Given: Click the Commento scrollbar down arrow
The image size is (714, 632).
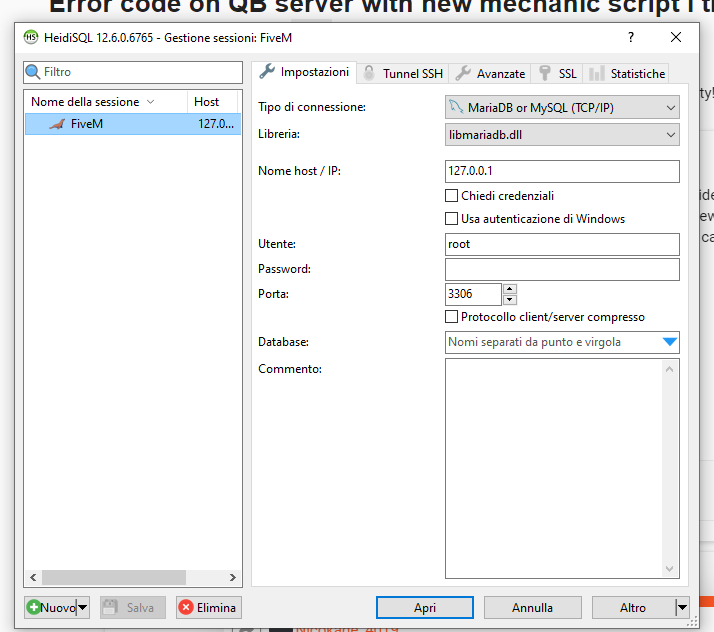Looking at the screenshot, I should click(x=669, y=568).
